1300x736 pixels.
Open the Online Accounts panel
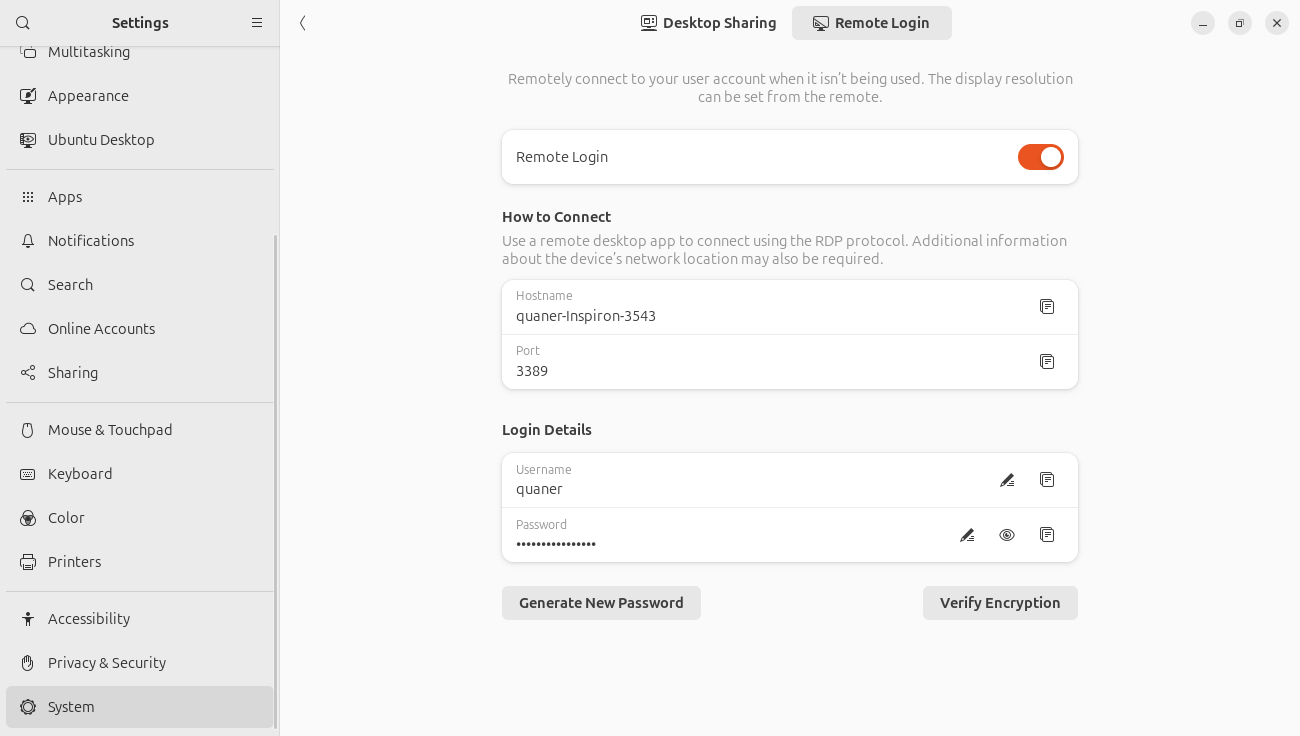pos(101,329)
